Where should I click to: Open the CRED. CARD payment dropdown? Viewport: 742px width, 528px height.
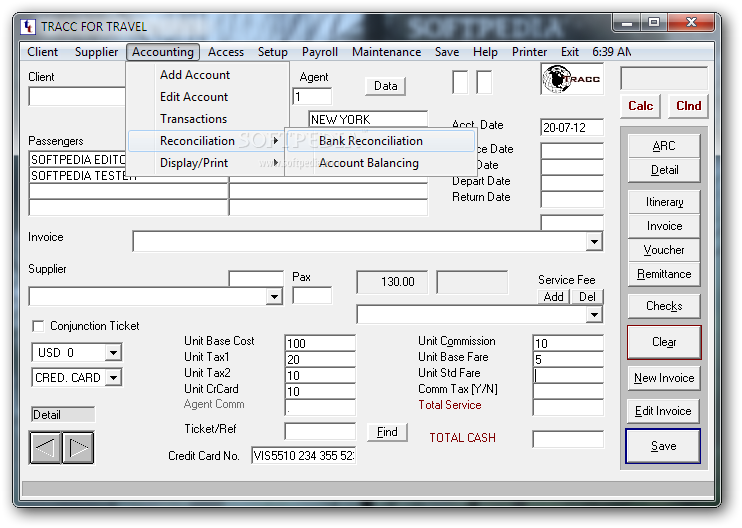pyautogui.click(x=113, y=378)
